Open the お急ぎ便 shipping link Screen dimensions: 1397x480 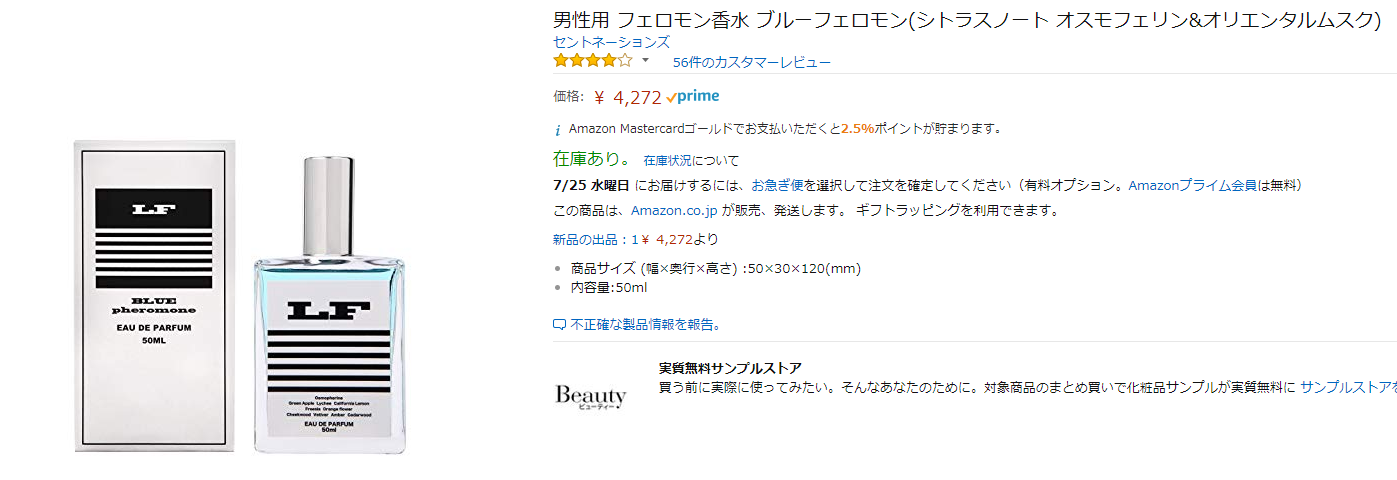pos(777,185)
